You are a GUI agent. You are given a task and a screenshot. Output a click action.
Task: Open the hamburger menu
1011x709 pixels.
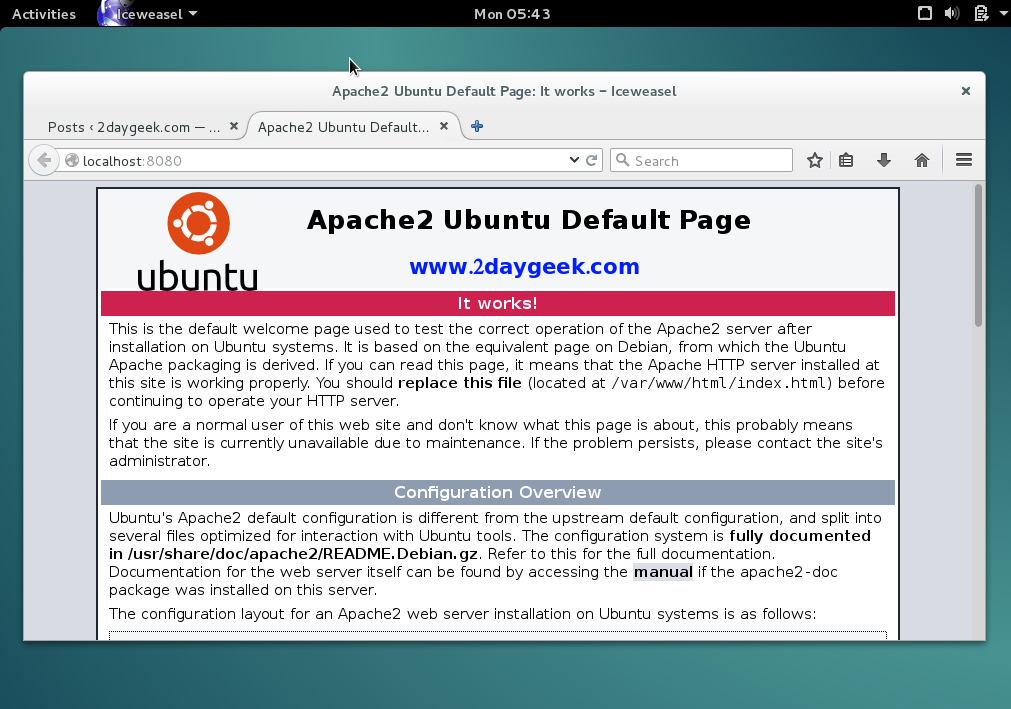click(x=964, y=160)
